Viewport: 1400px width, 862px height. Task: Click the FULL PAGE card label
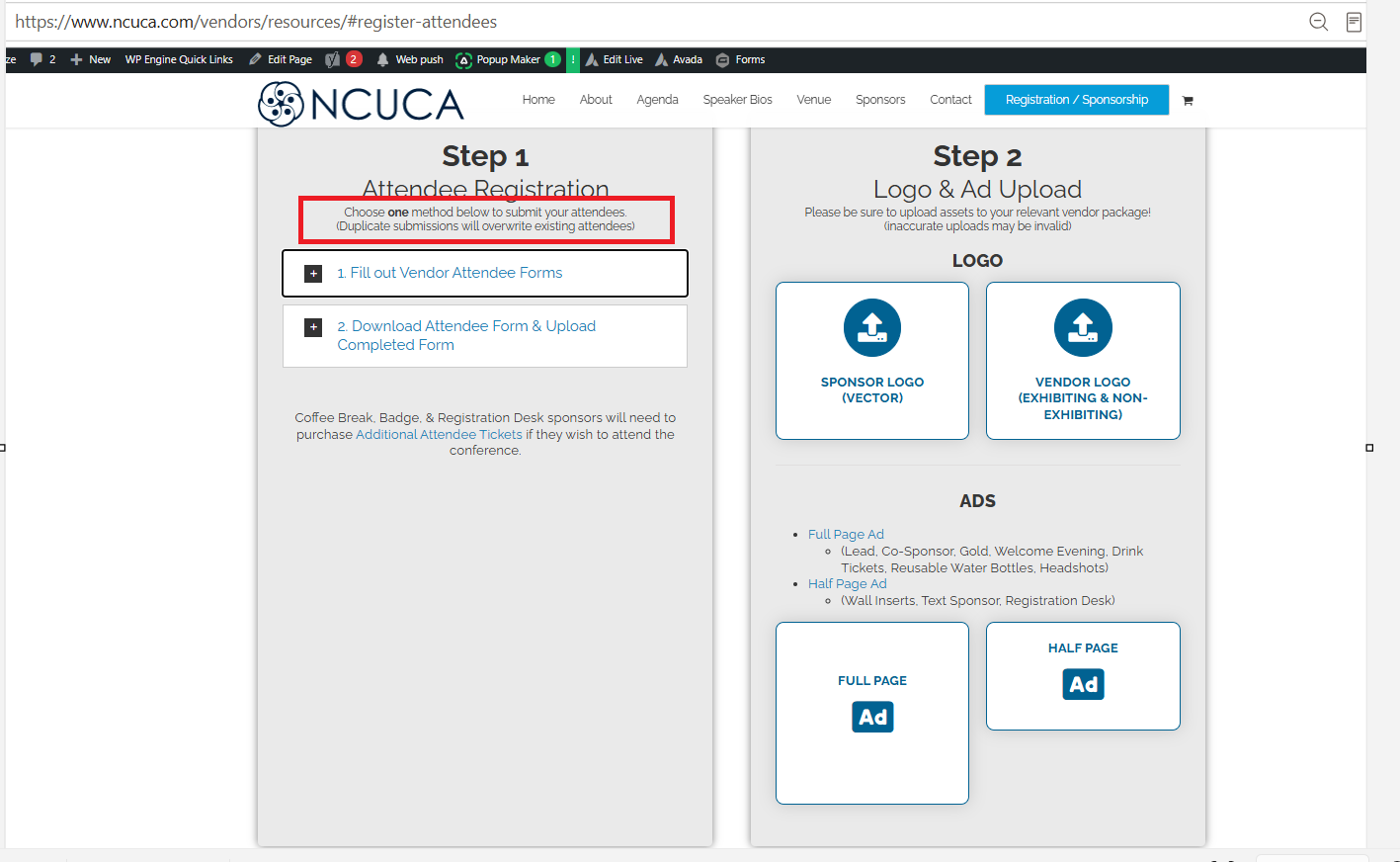click(x=872, y=680)
